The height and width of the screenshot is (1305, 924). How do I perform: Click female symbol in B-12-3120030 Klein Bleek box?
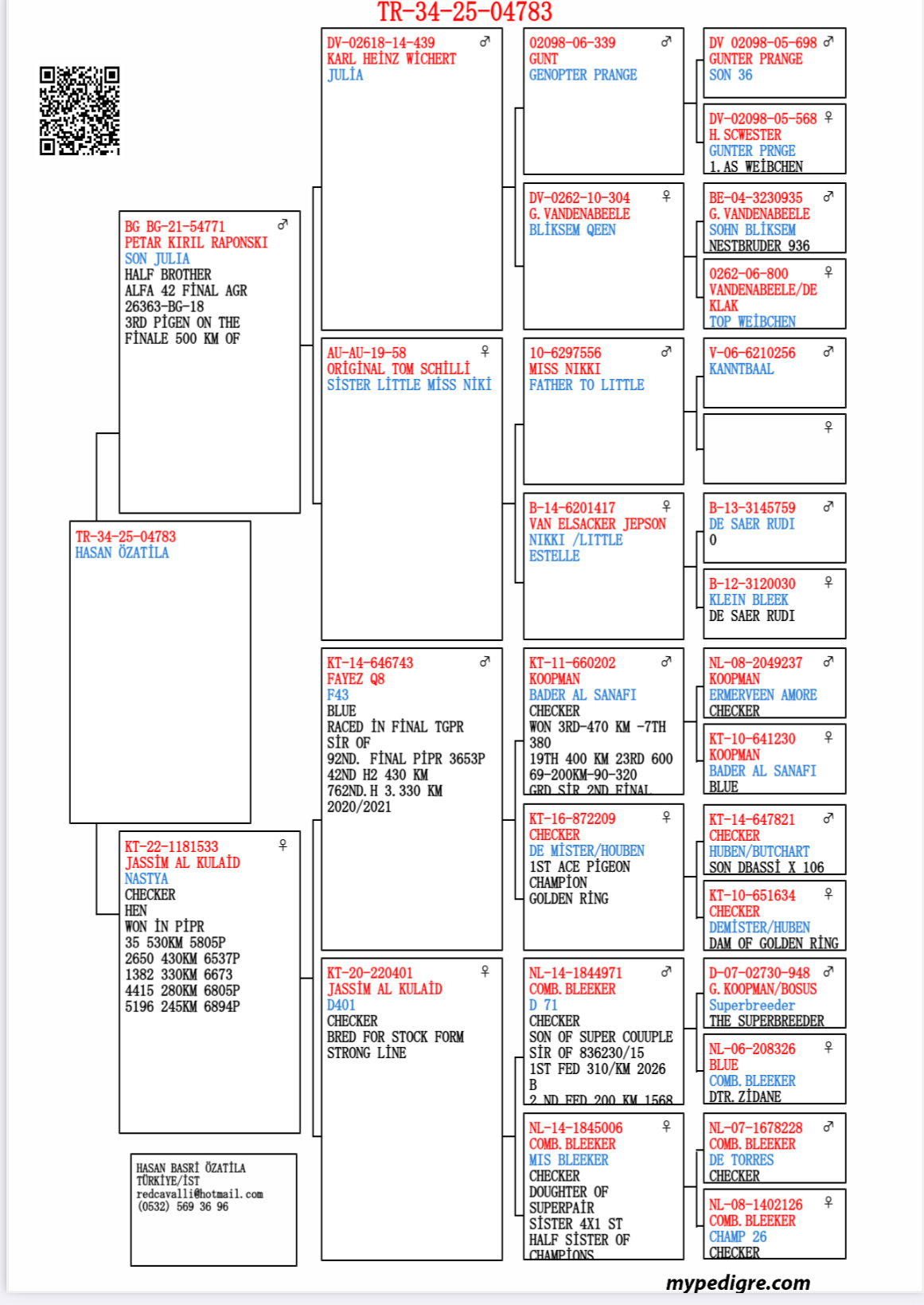point(828,583)
